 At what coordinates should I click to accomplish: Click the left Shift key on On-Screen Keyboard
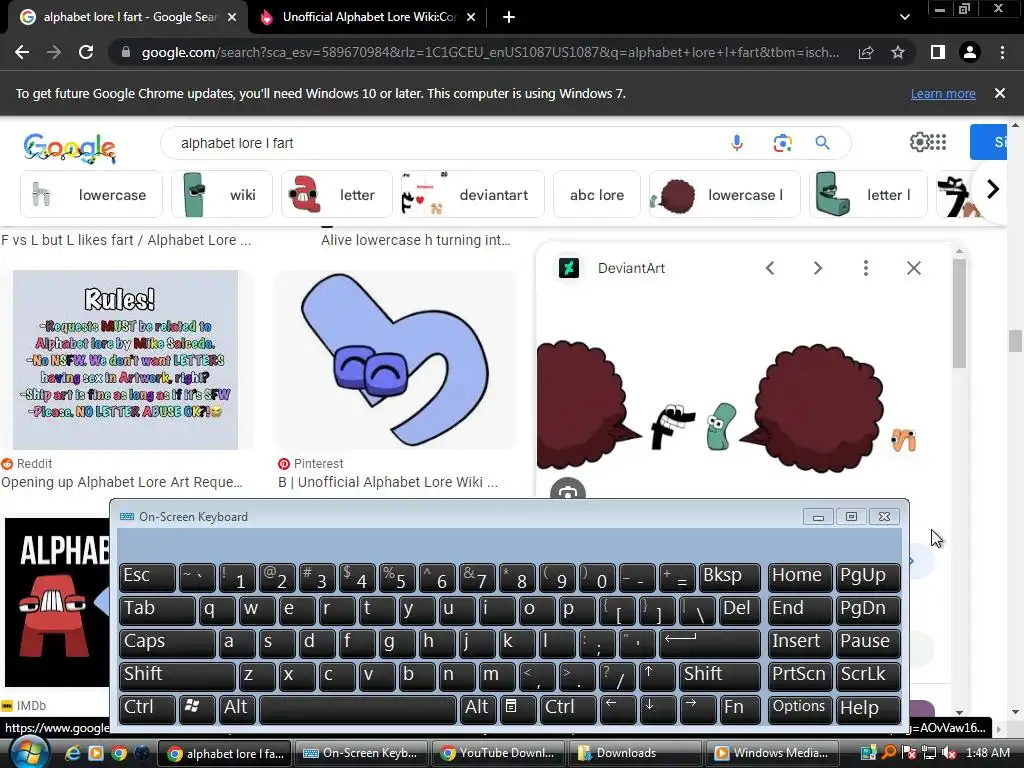[x=177, y=675]
